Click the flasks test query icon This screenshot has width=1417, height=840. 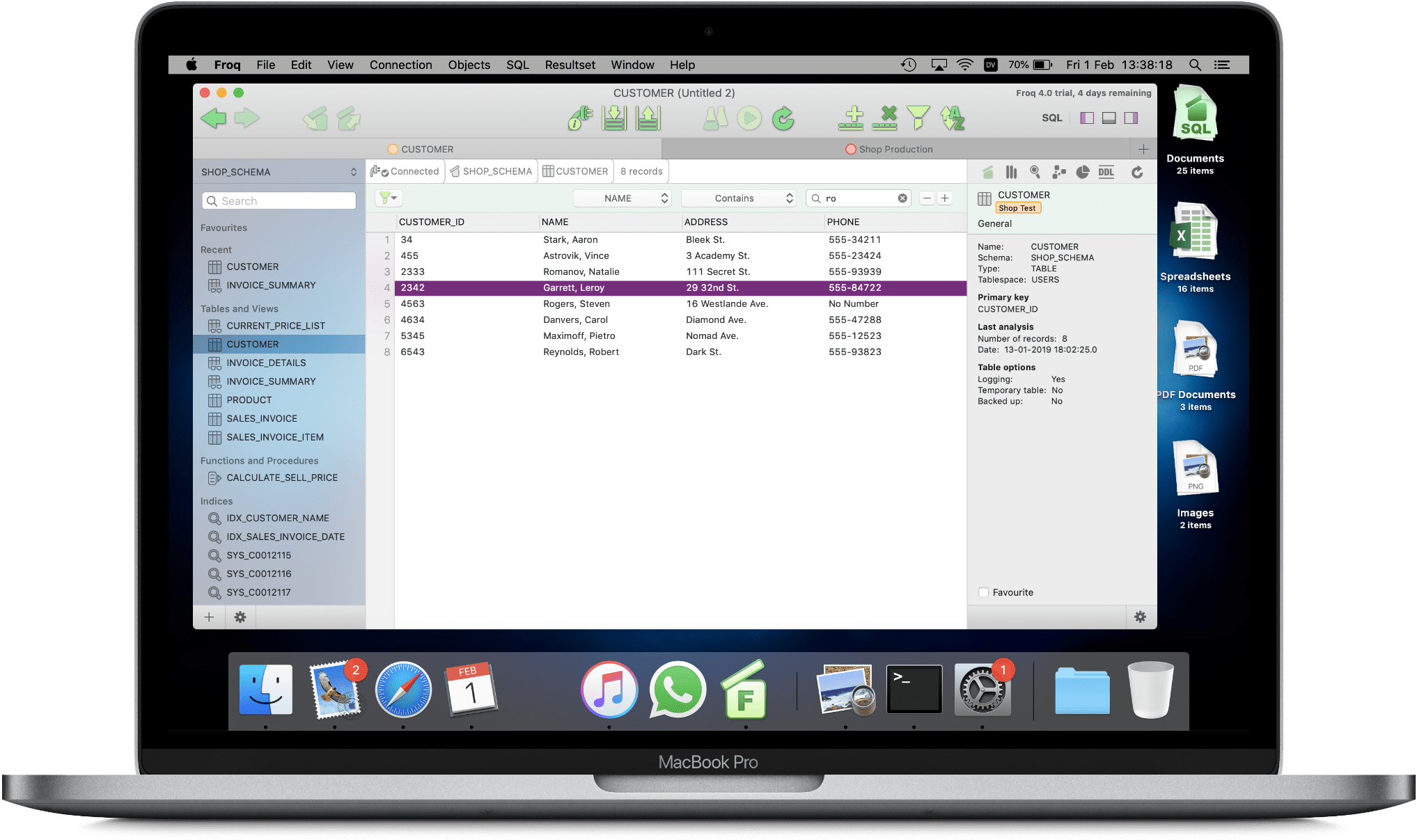715,118
